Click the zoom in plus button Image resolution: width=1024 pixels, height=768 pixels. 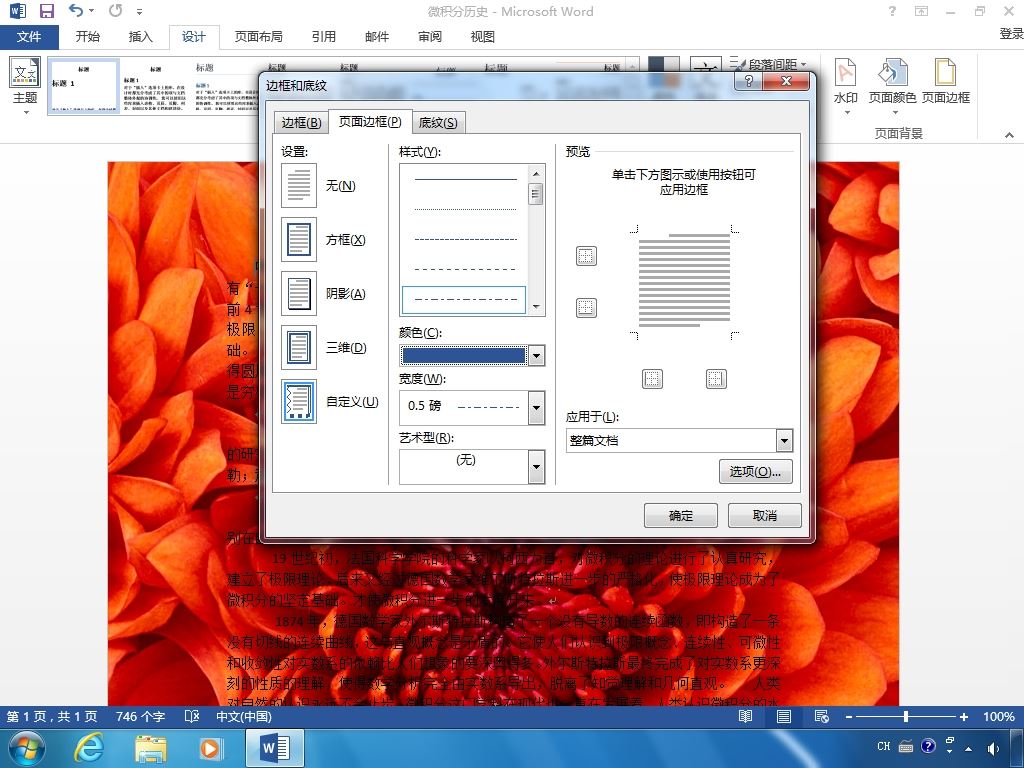[963, 716]
